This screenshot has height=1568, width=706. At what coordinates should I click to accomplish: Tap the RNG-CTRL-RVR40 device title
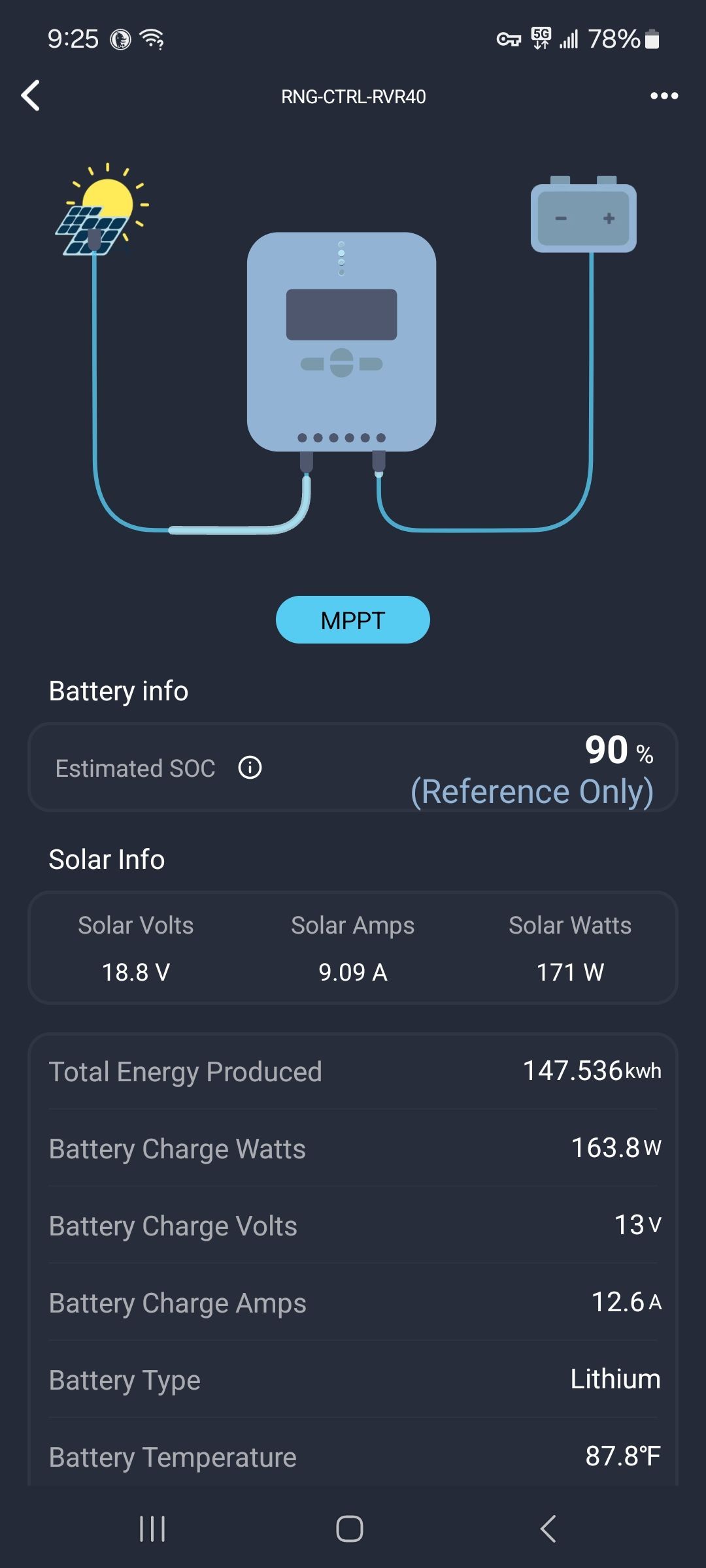click(353, 97)
